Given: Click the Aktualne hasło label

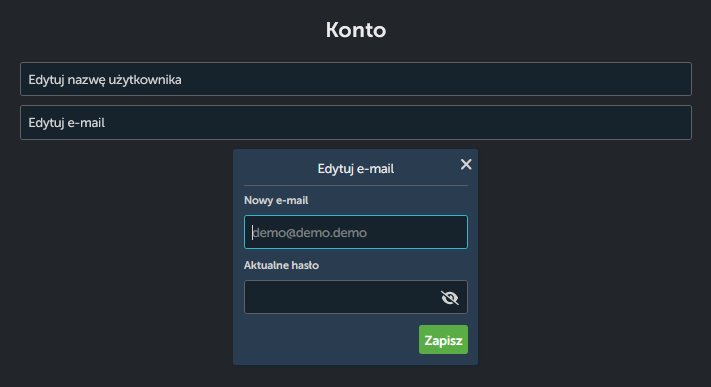Looking at the screenshot, I should click(281, 265).
